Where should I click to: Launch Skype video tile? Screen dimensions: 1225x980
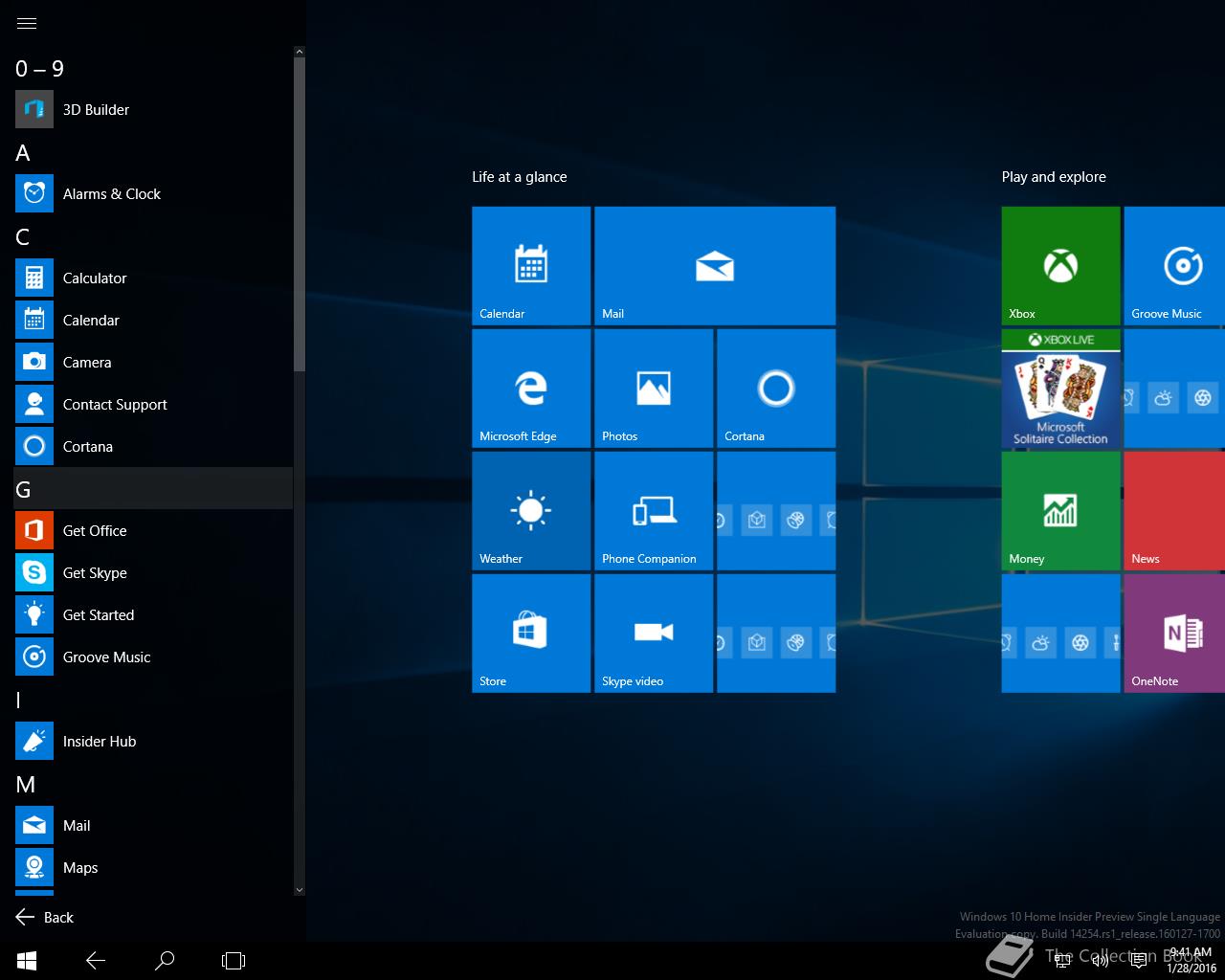click(x=654, y=634)
